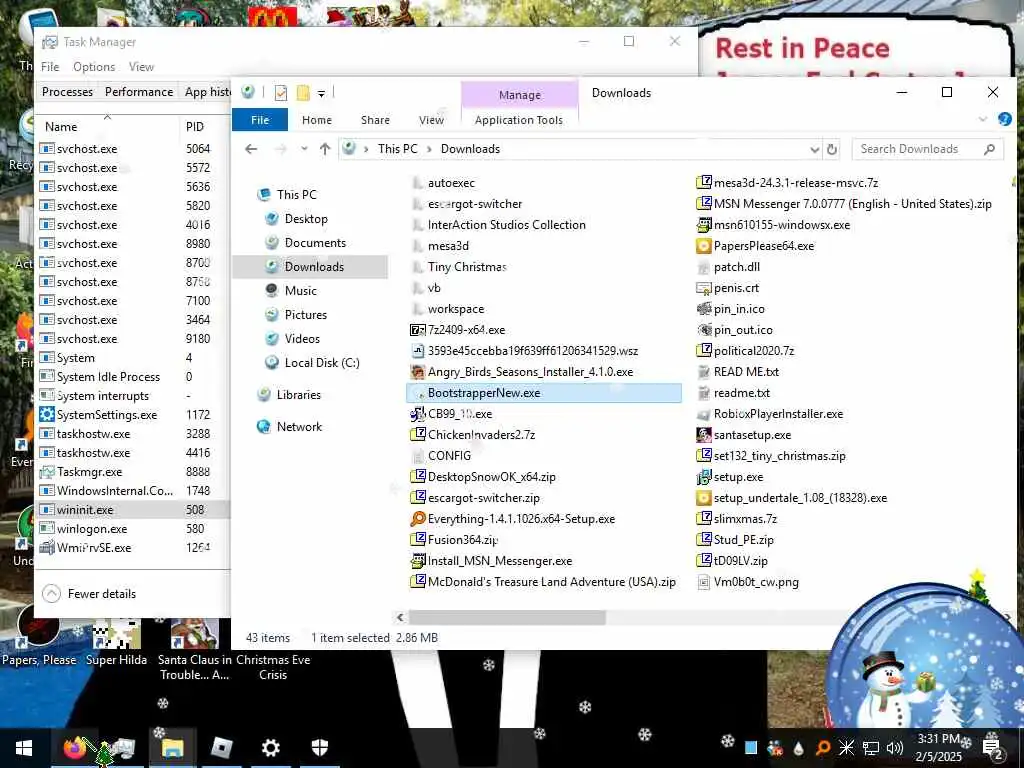1024x768 pixels.
Task: Switch to the Processes tab in Task Manager
Action: click(67, 91)
